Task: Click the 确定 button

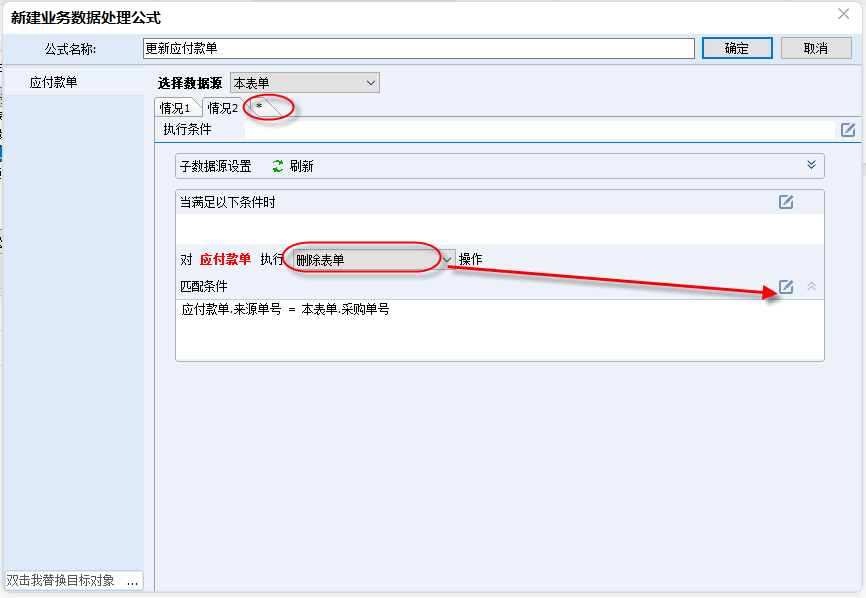Action: [737, 48]
